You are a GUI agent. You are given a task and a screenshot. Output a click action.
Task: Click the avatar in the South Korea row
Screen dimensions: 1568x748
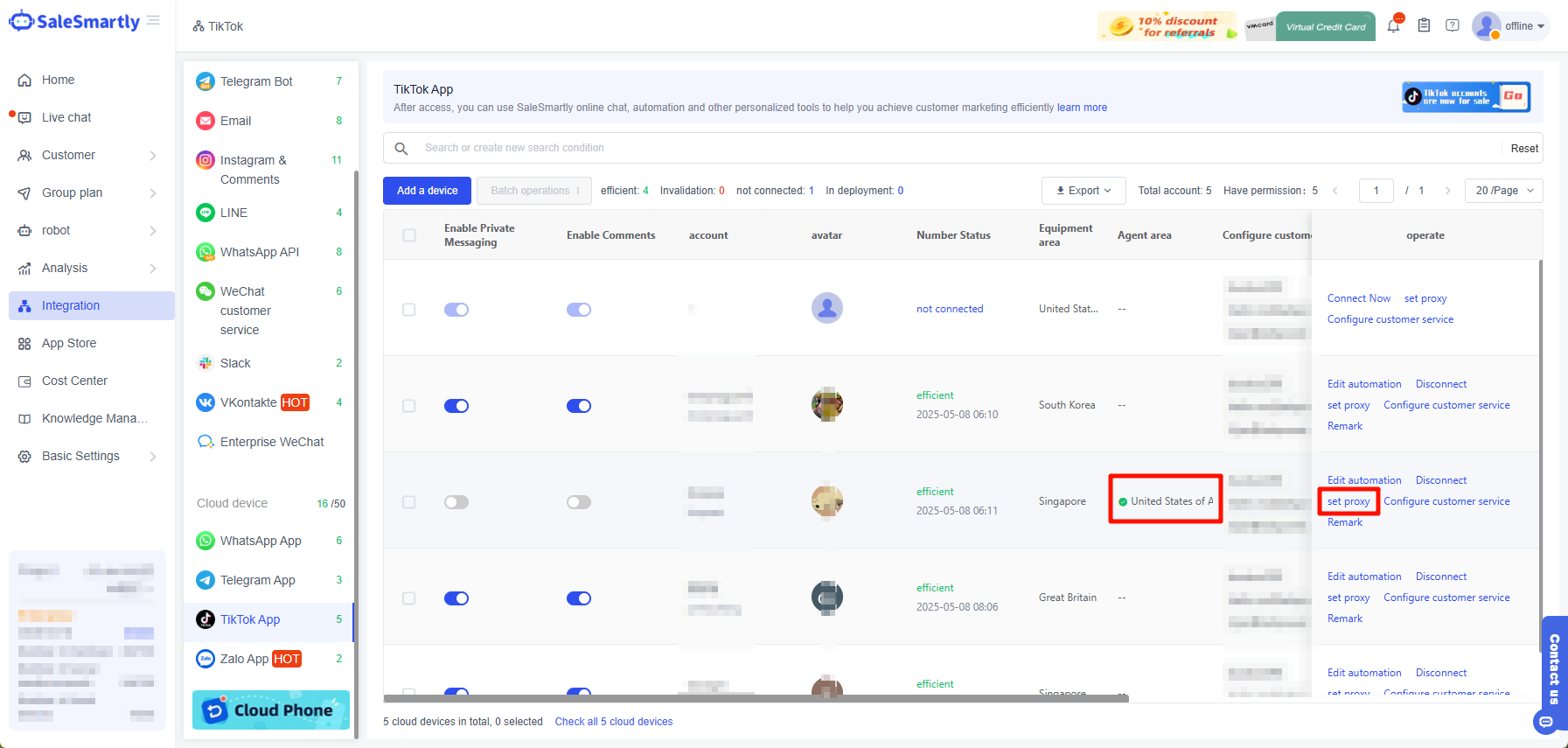pos(827,404)
